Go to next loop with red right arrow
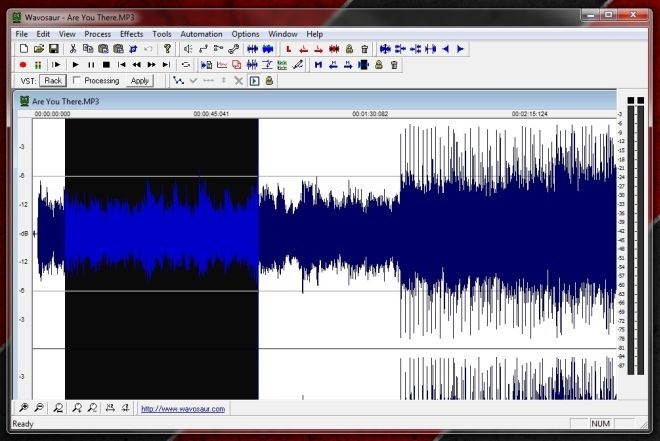The height and width of the screenshot is (441, 660). [319, 49]
